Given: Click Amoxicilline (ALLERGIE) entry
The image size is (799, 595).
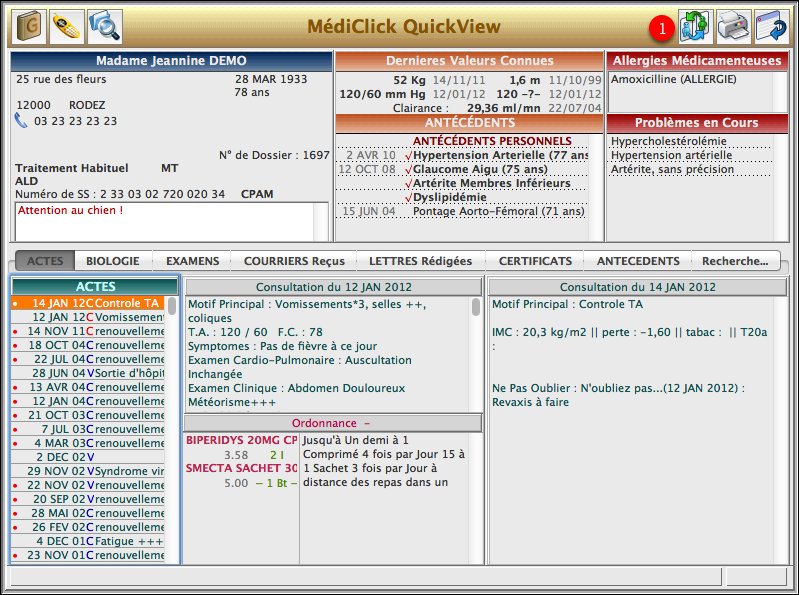Looking at the screenshot, I should pos(673,79).
